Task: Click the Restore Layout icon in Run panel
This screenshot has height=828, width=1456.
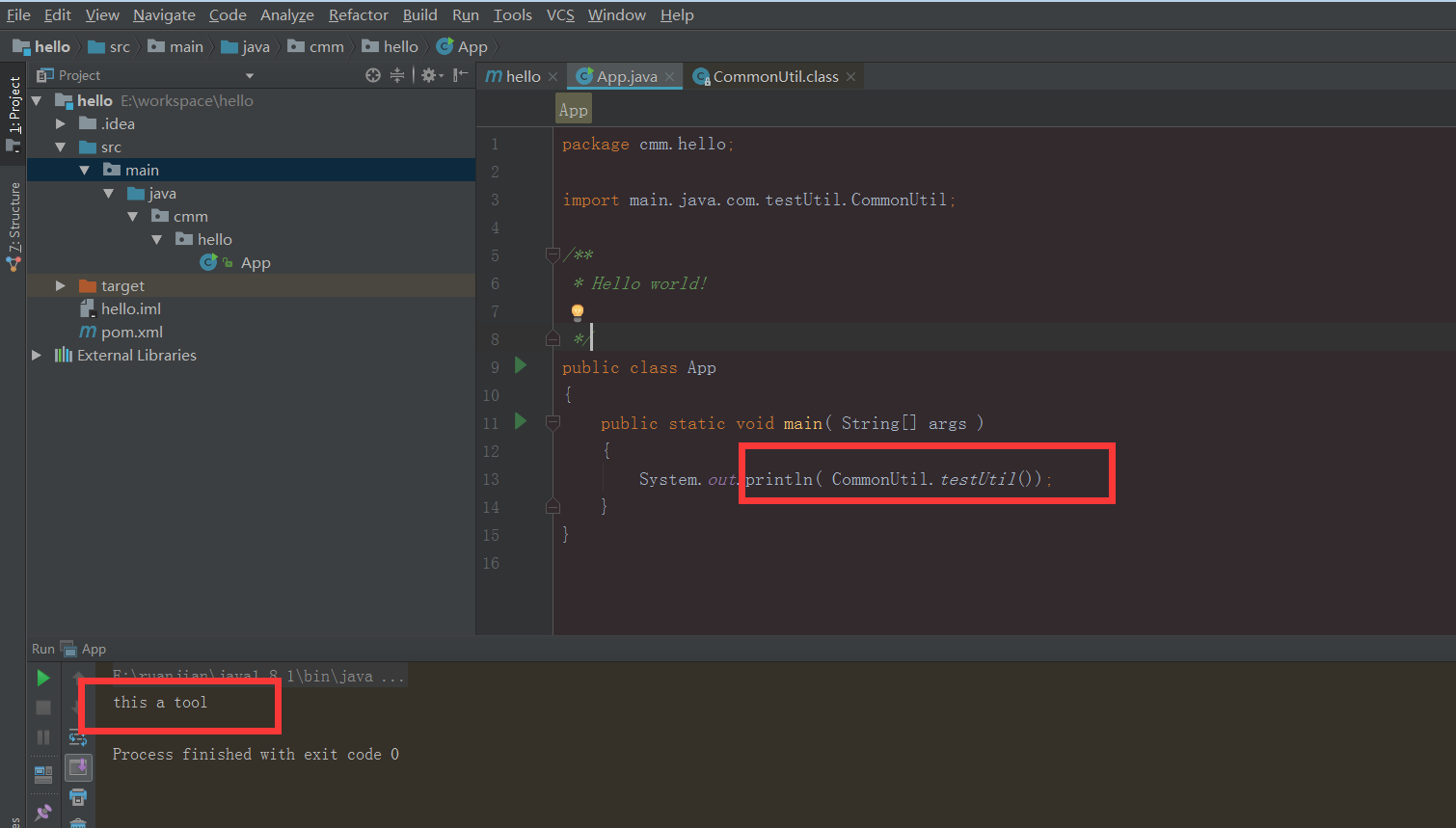Action: pos(43,774)
